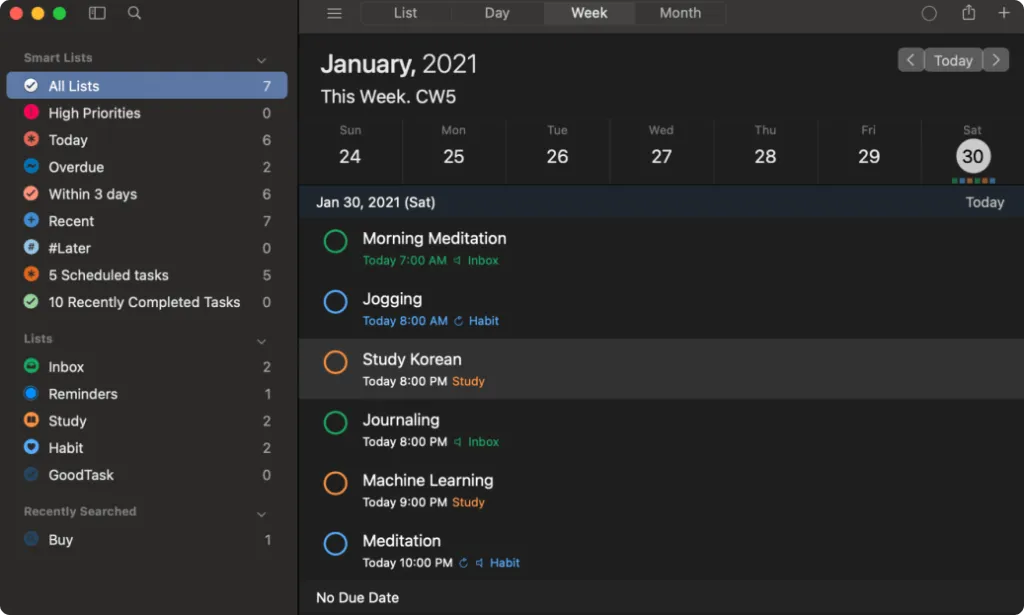Screen dimensions: 1024x615
Task: Complete the Study Korean task circle
Action: [335, 363]
